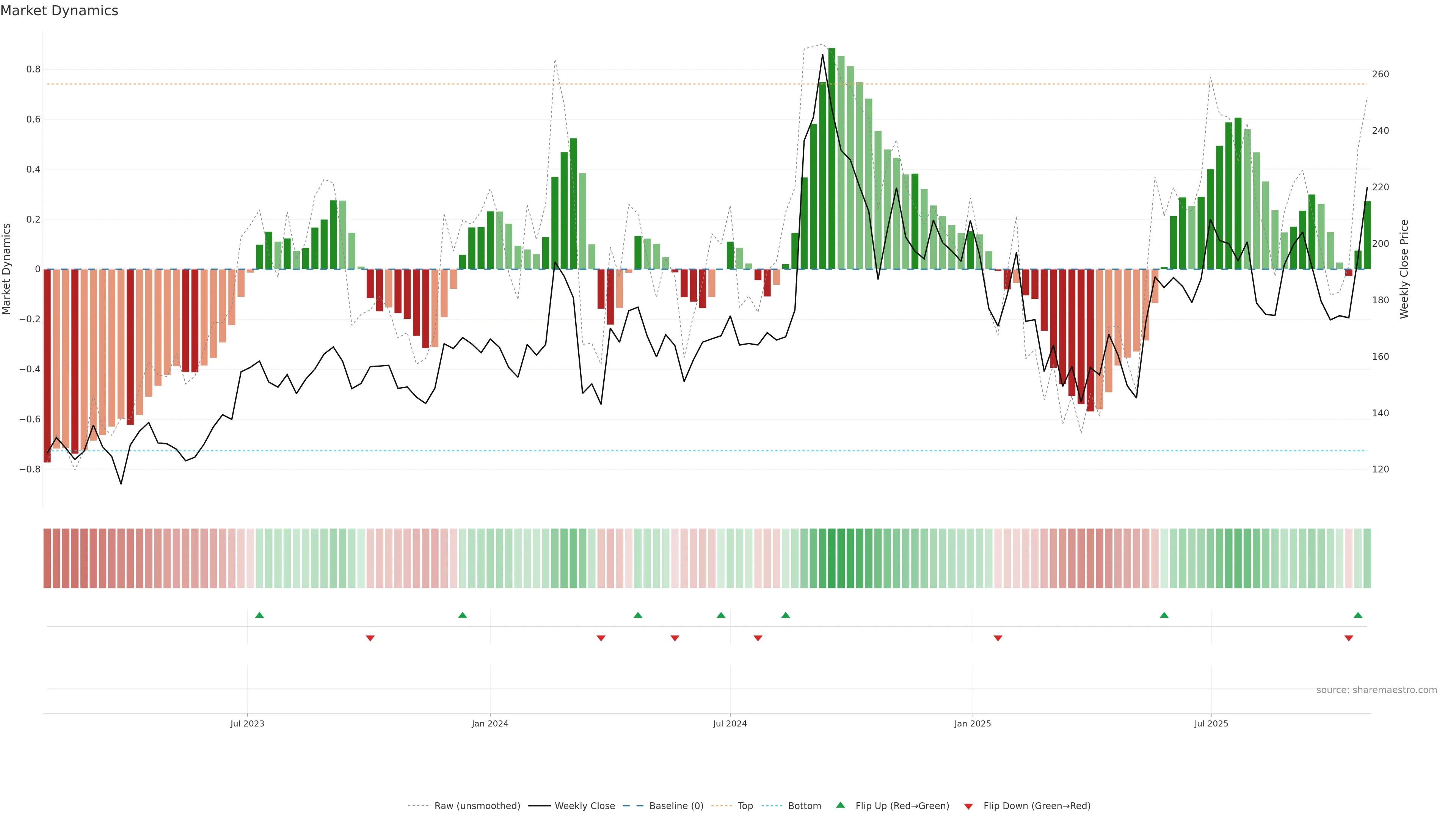This screenshot has width=1456, height=819.
Task: Toggle the Top legend entry
Action: click(x=745, y=806)
